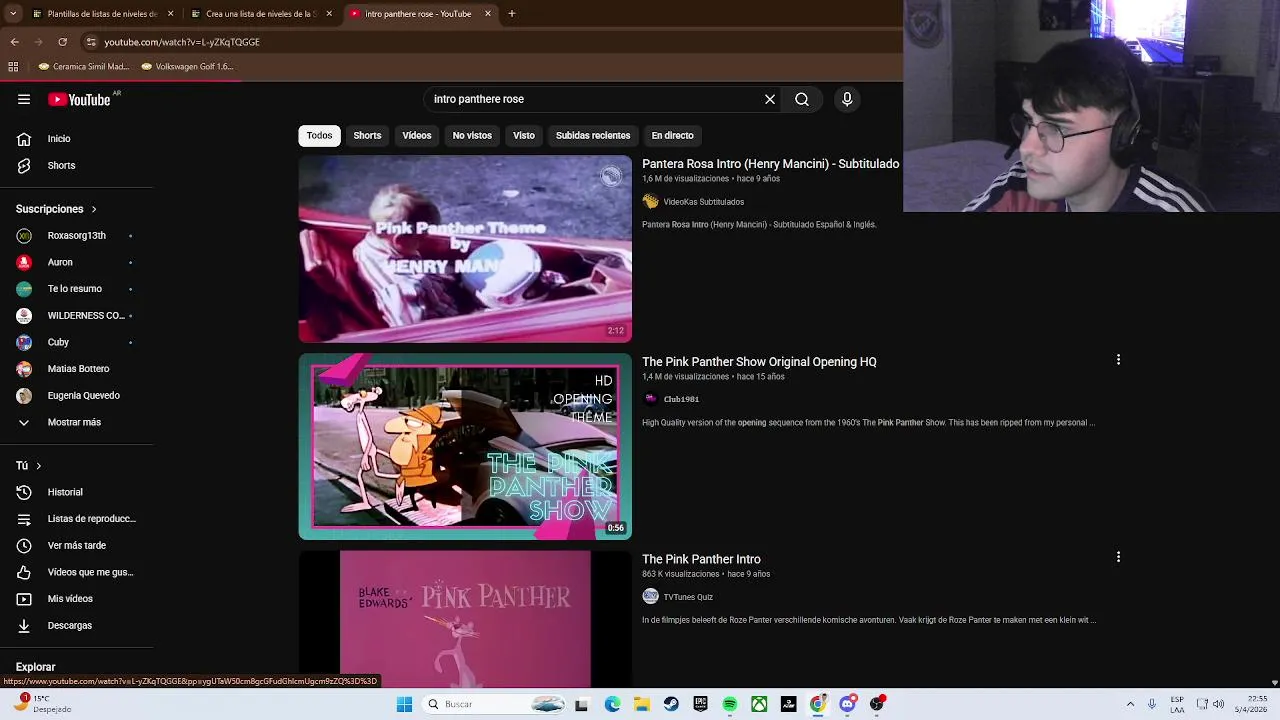
Task: Open options for The Pink Panther Show video
Action: 1118,359
